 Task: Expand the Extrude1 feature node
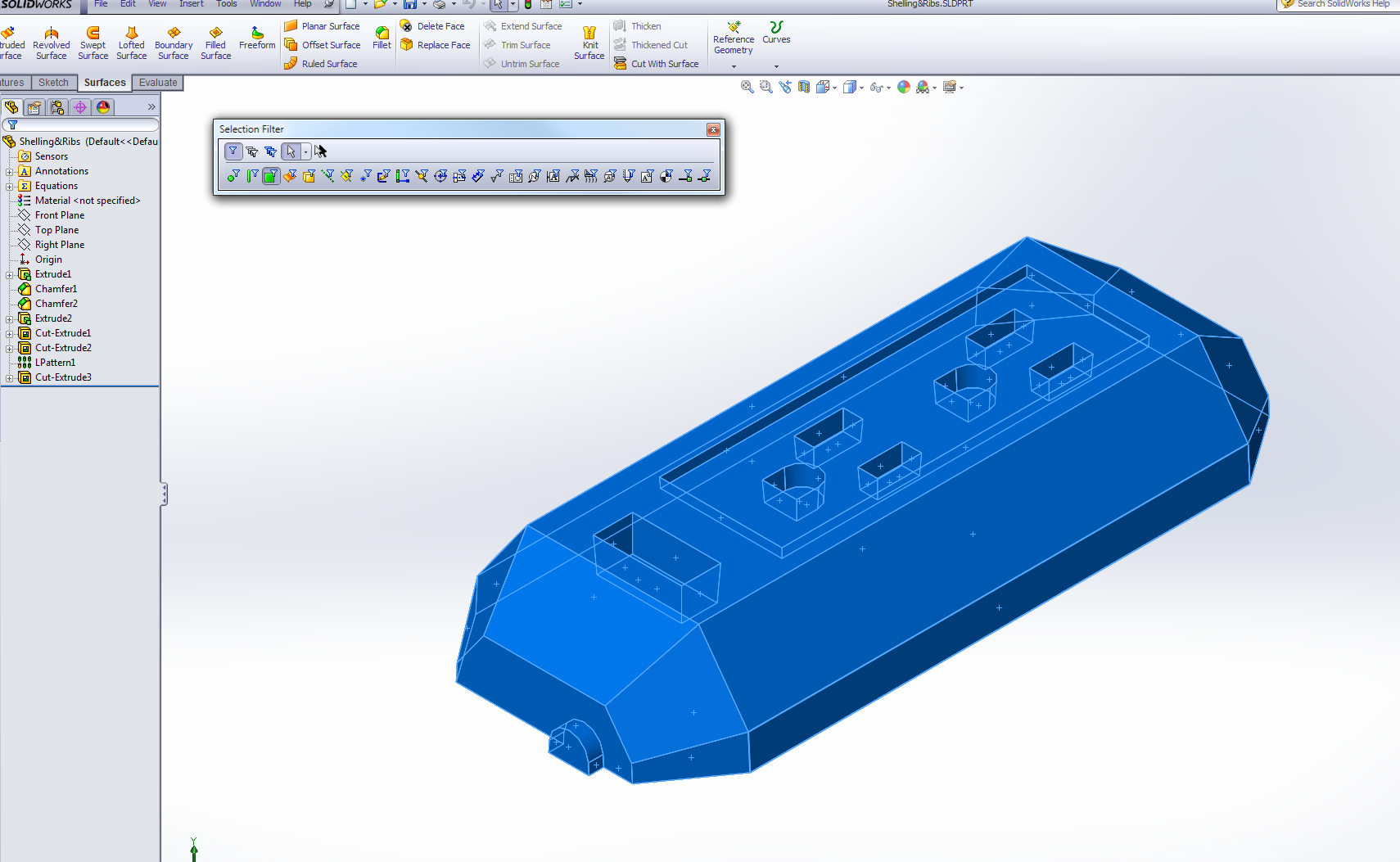(x=9, y=275)
